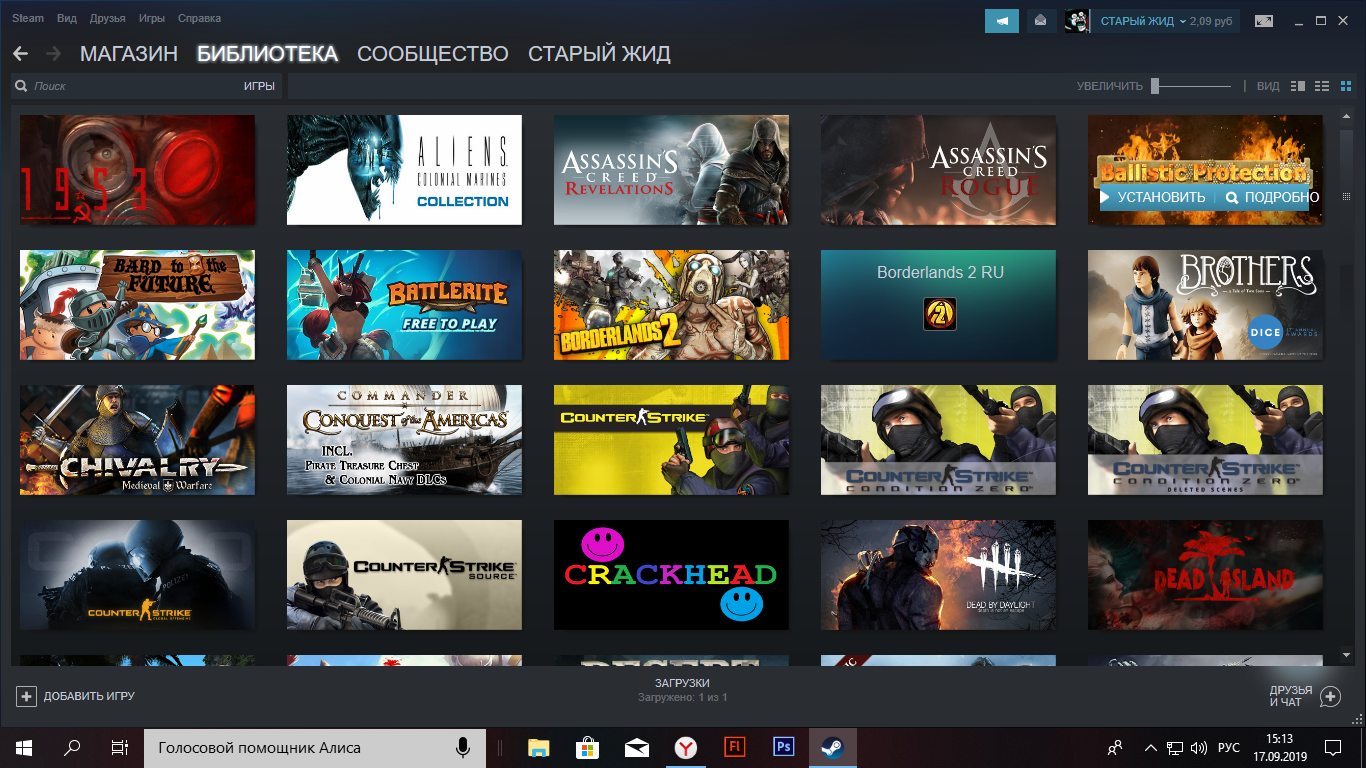Select Bard to the Future tile
The image size is (1366, 768).
coord(137,305)
